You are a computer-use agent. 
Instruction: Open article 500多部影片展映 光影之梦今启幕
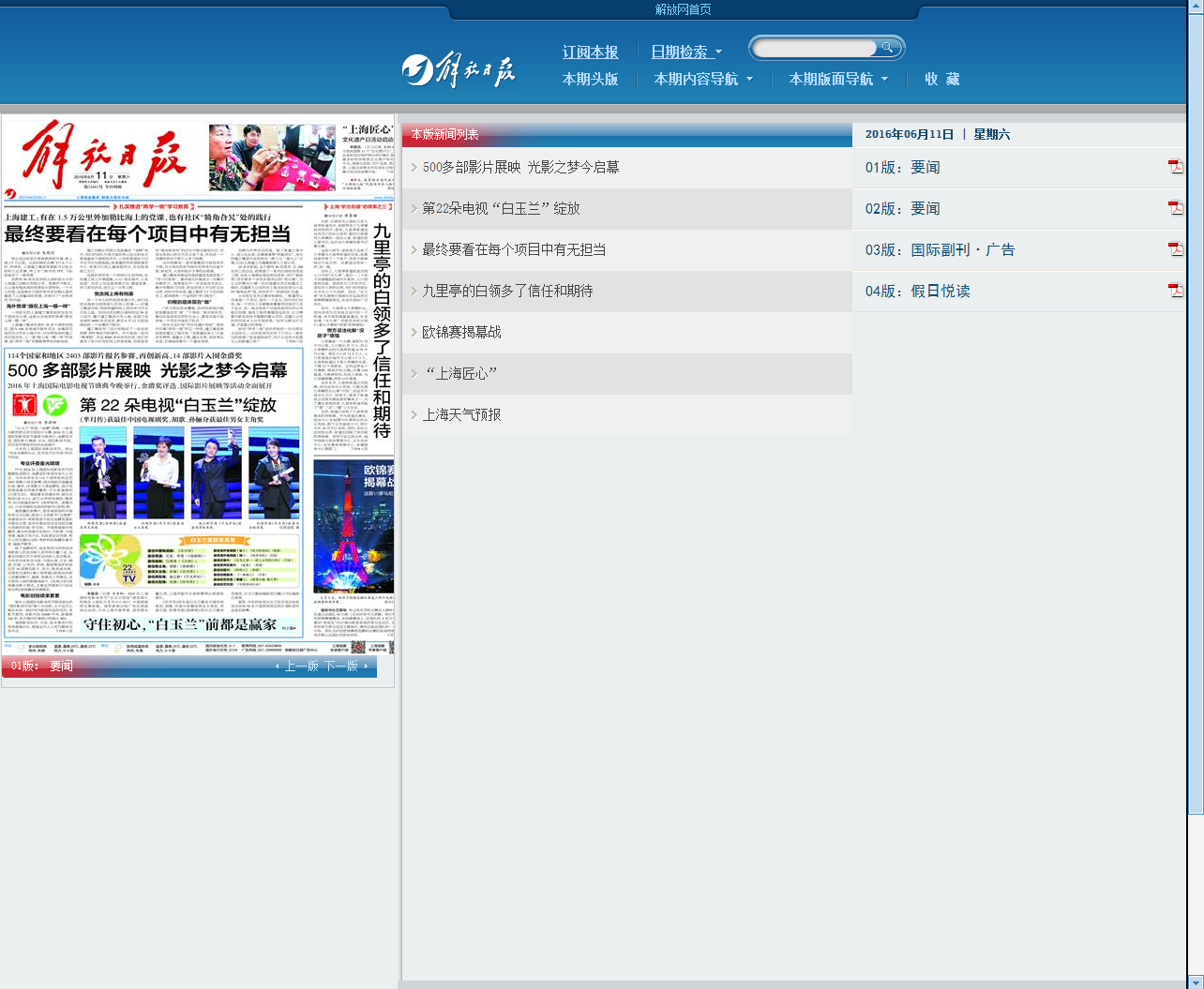[520, 167]
